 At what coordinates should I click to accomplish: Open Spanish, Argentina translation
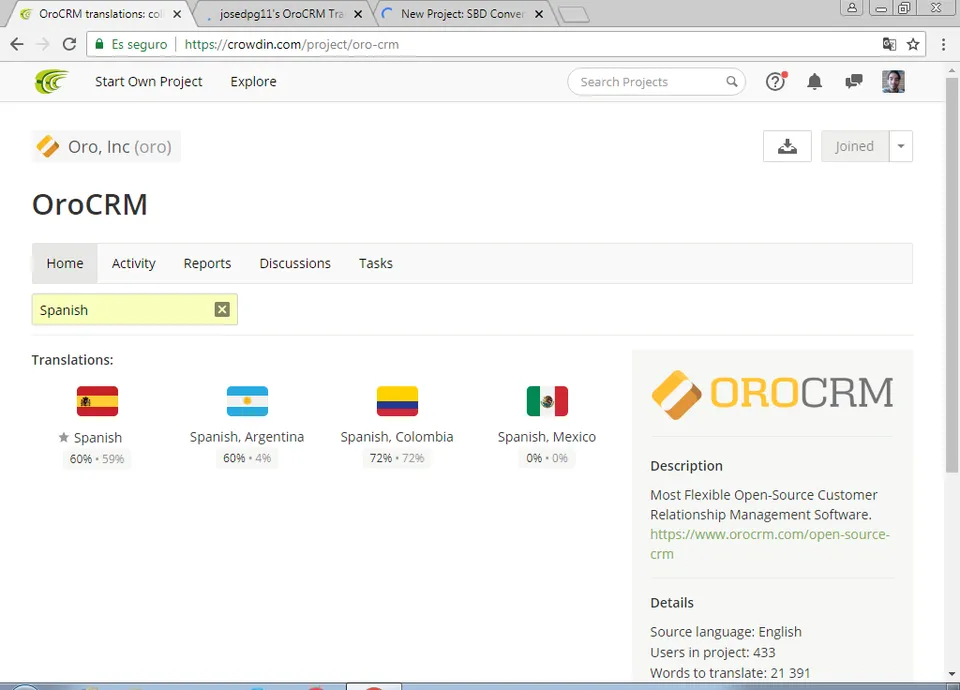tap(247, 437)
